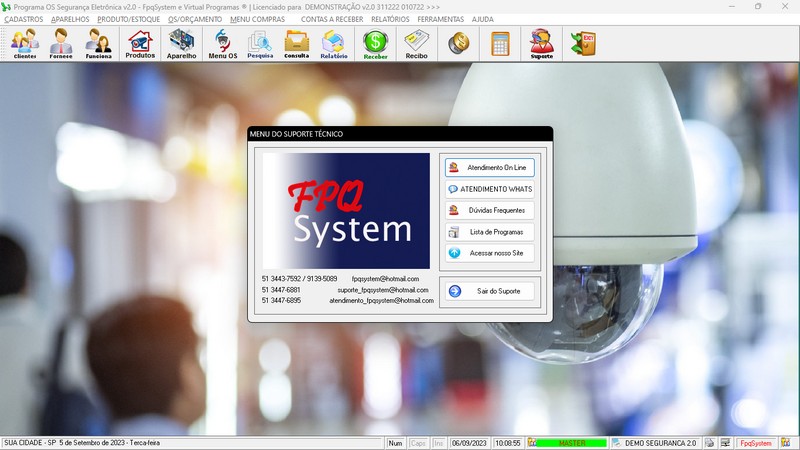Open the Menu OS toolbar icon
800x450 pixels.
click(223, 44)
